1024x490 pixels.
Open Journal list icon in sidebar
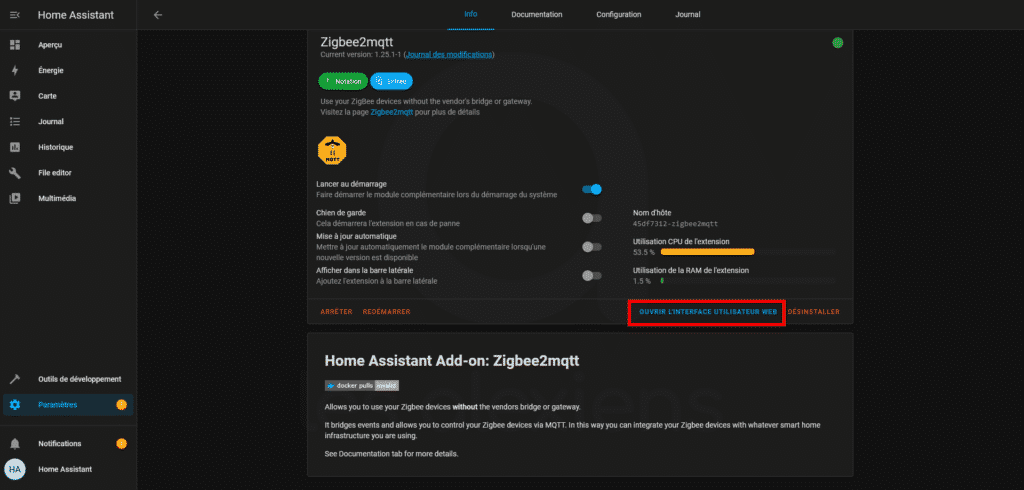pyautogui.click(x=15, y=122)
